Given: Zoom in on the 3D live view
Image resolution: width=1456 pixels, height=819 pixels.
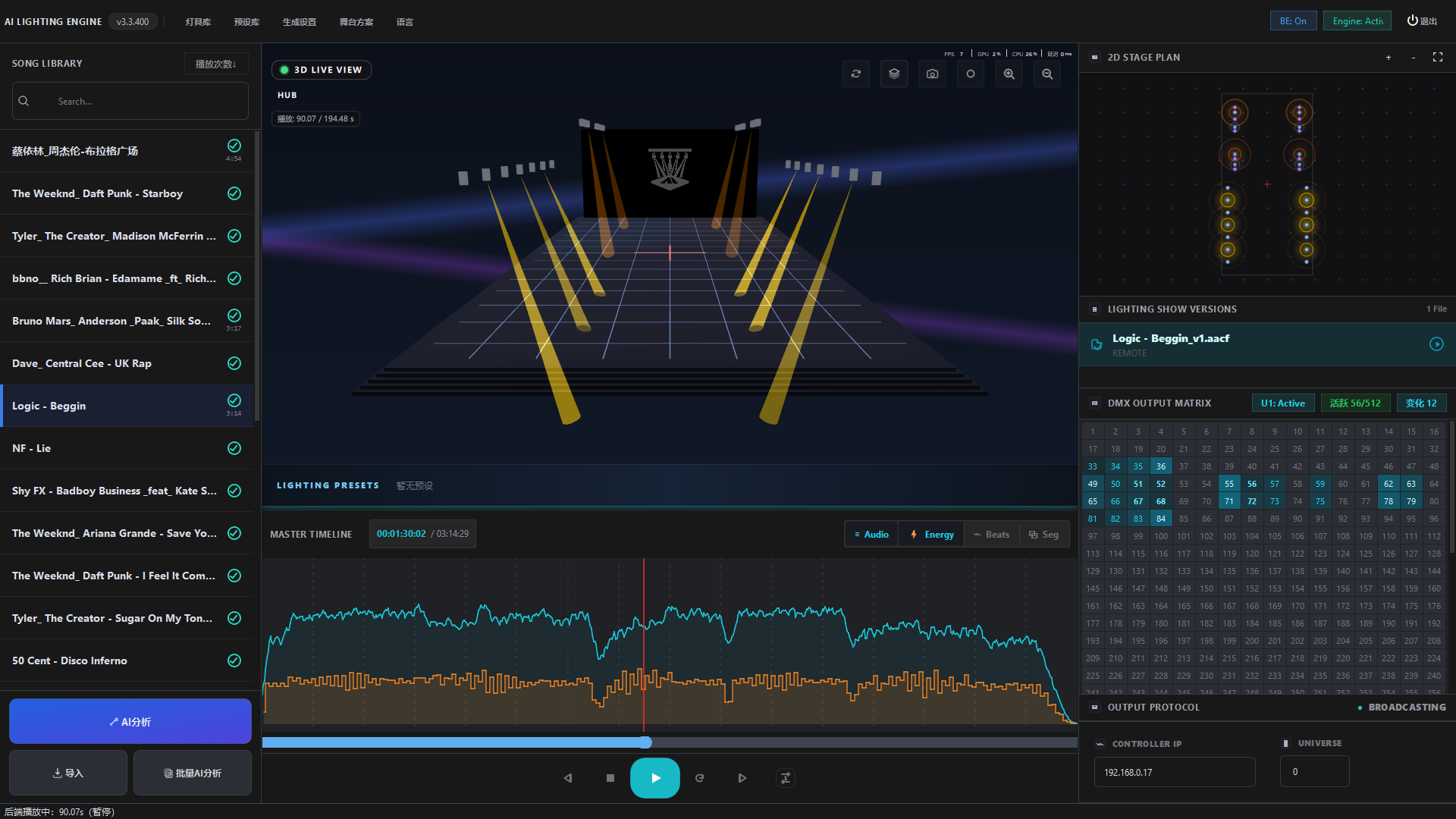Looking at the screenshot, I should [1009, 74].
